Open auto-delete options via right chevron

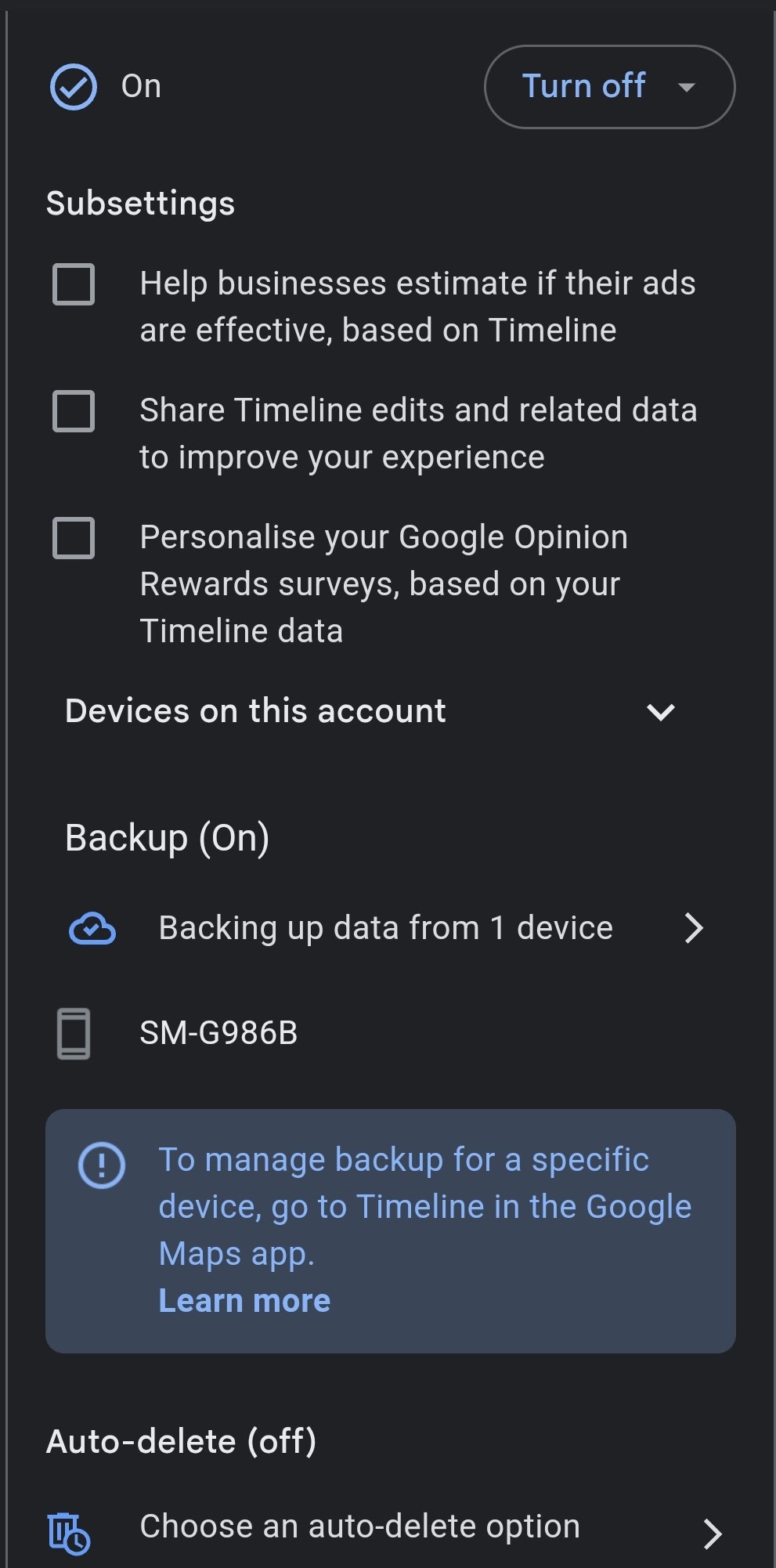712,1534
